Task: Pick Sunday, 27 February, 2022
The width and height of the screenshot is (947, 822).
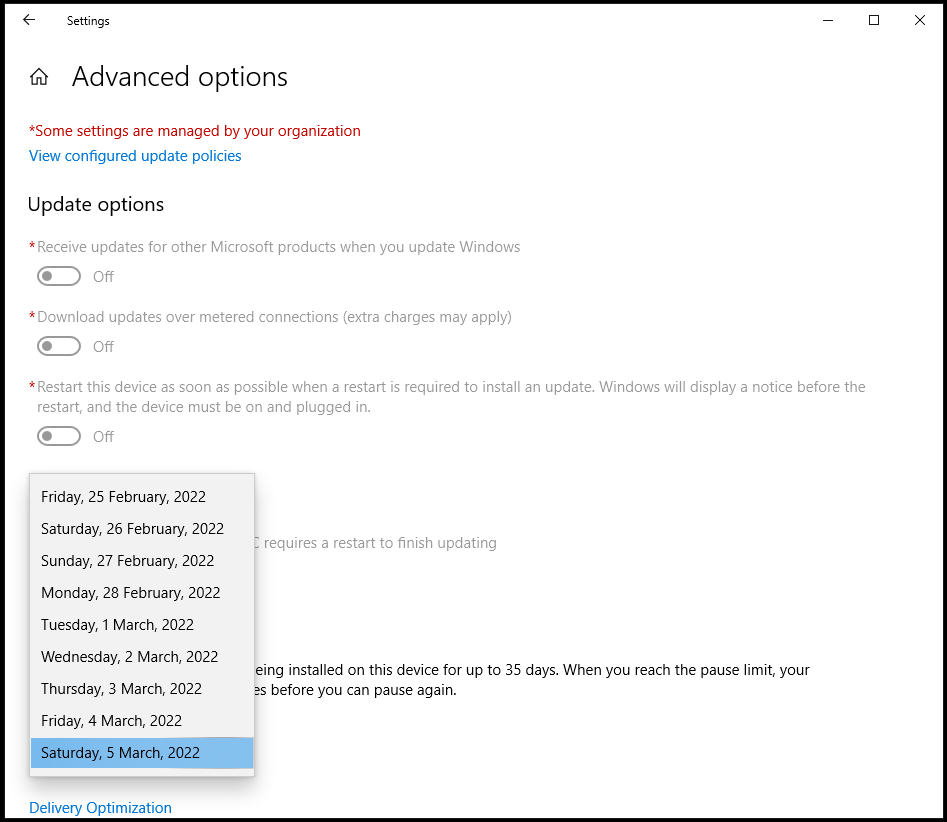Action: point(127,561)
